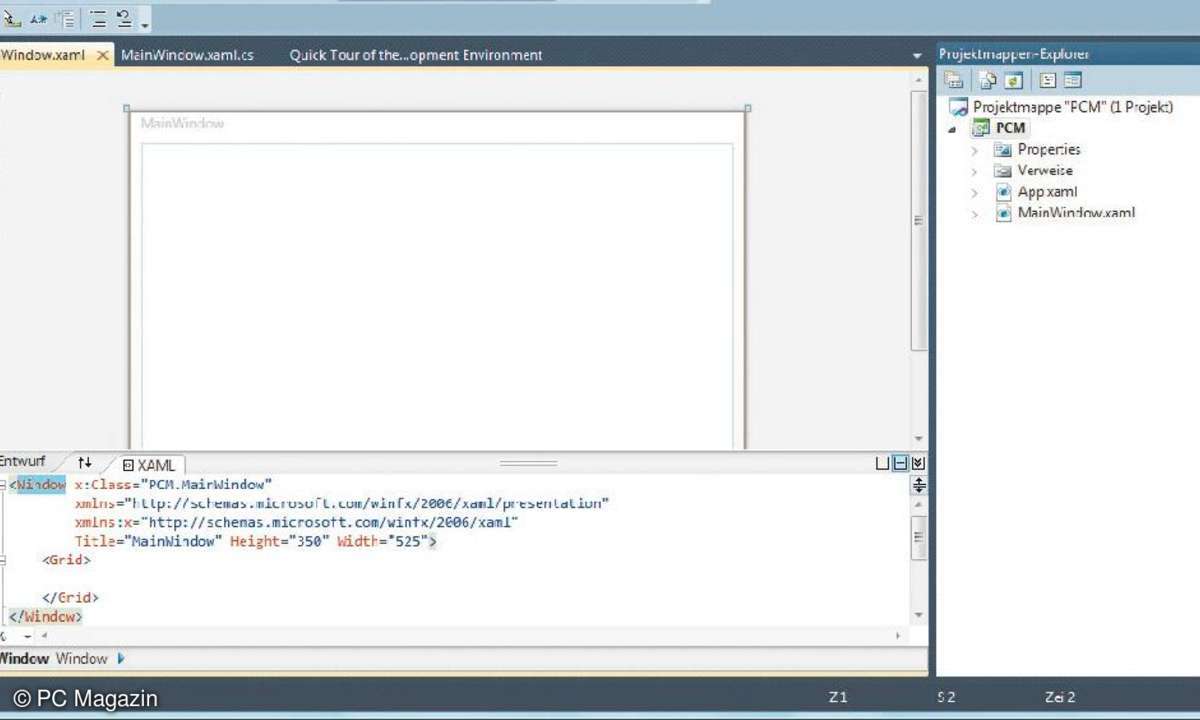Click the Z 1 status bar entry
1200x720 pixels.
point(838,697)
